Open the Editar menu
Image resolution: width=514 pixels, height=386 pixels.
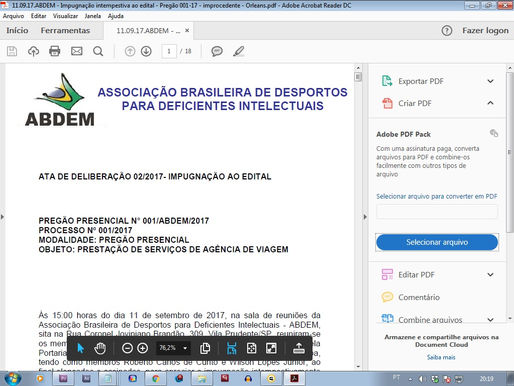pyautogui.click(x=38, y=16)
